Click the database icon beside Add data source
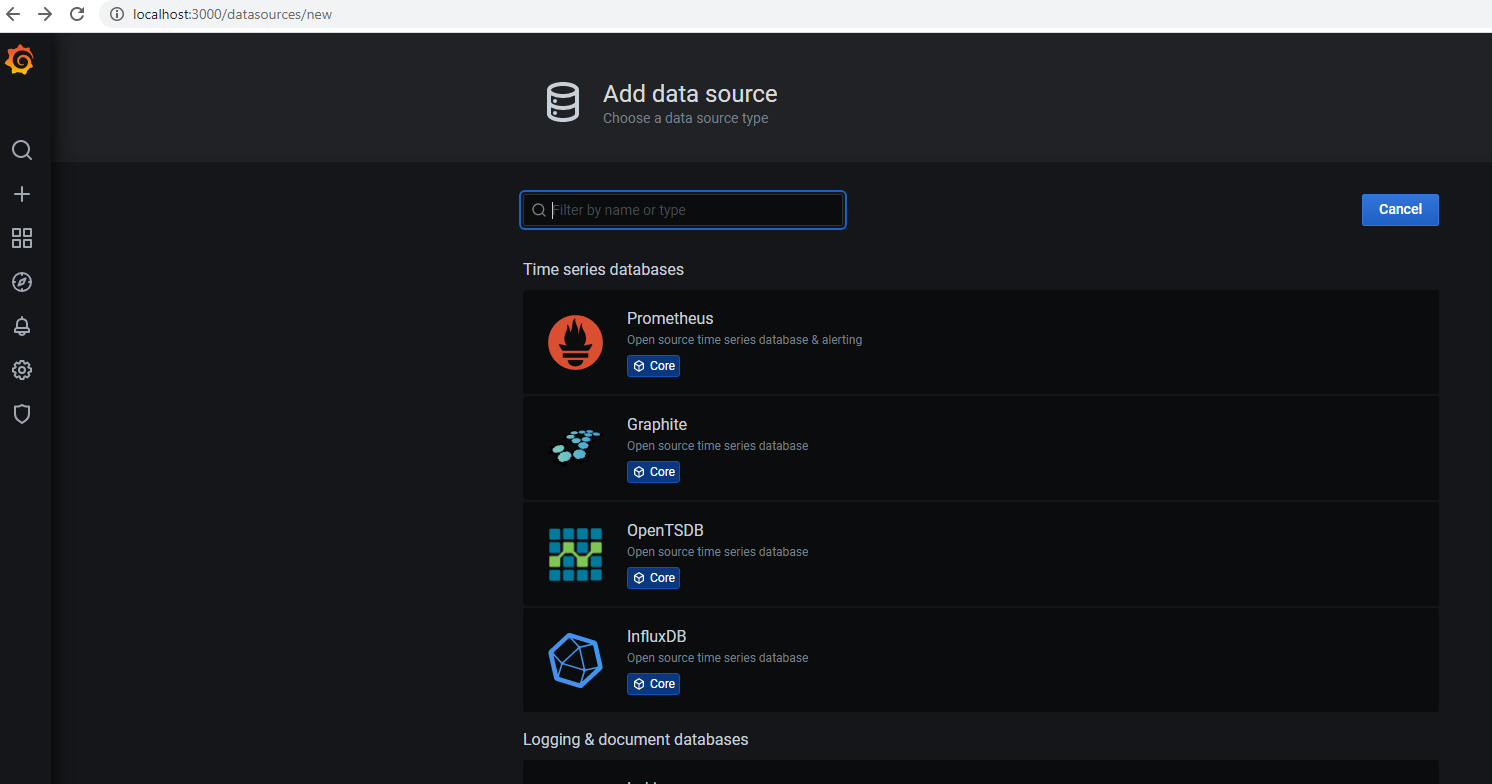1492x784 pixels. coord(562,103)
